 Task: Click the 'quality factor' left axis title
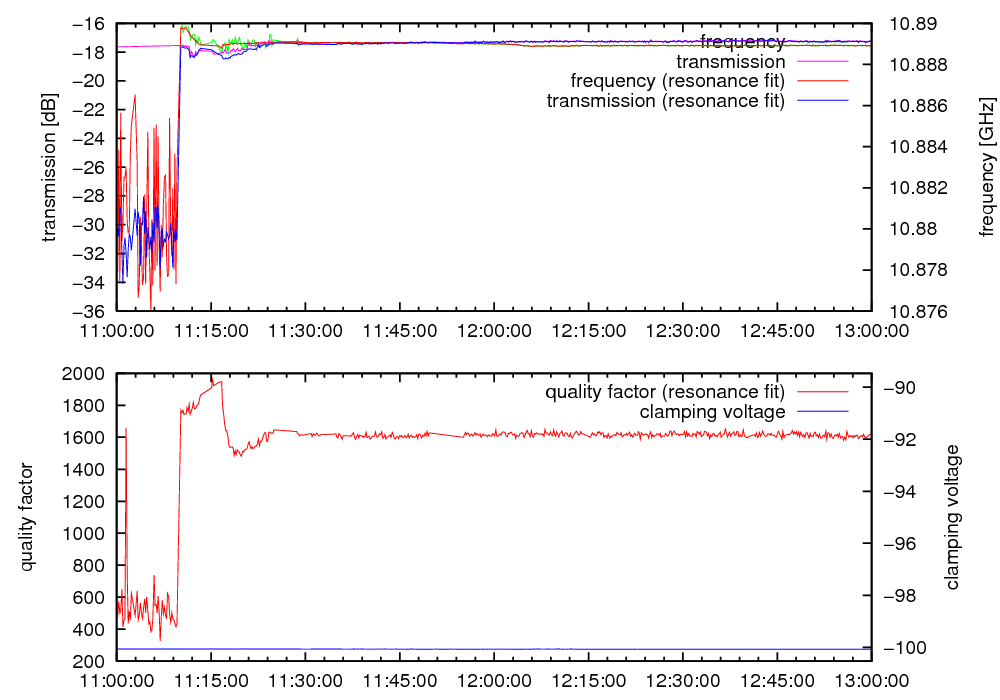coord(28,517)
